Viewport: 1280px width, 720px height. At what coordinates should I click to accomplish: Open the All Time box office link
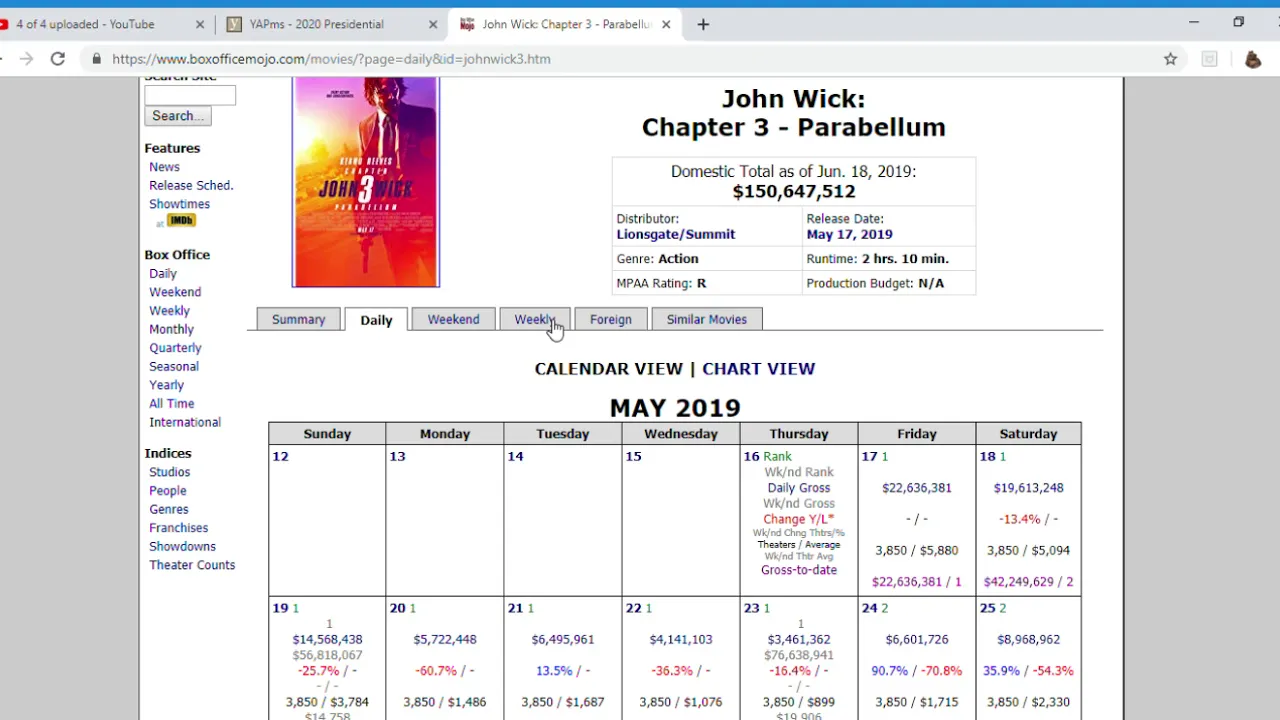coord(171,403)
